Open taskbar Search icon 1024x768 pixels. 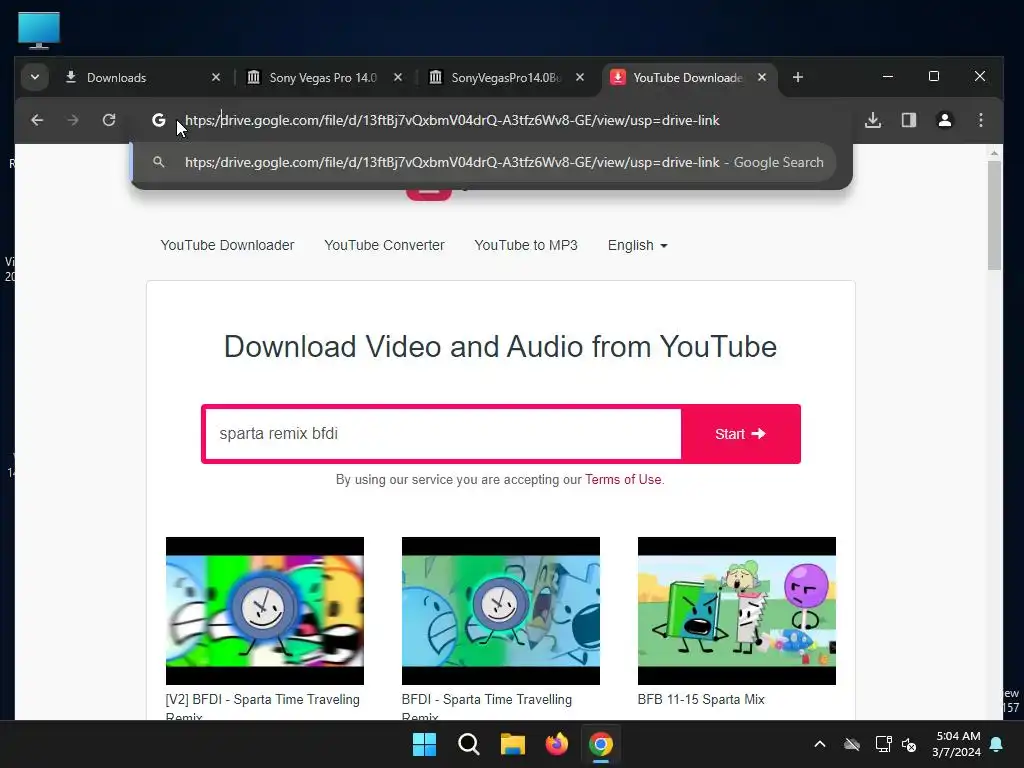pos(468,744)
